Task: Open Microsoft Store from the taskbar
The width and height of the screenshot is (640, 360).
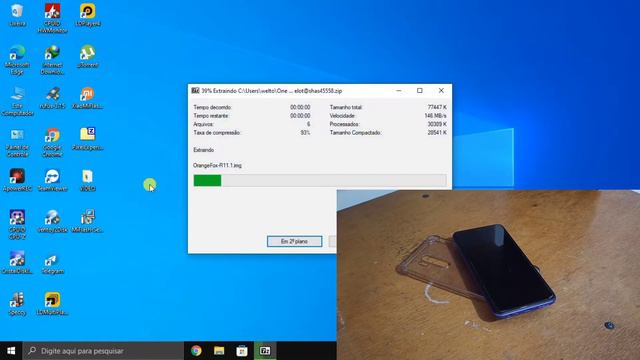Action: (242, 351)
